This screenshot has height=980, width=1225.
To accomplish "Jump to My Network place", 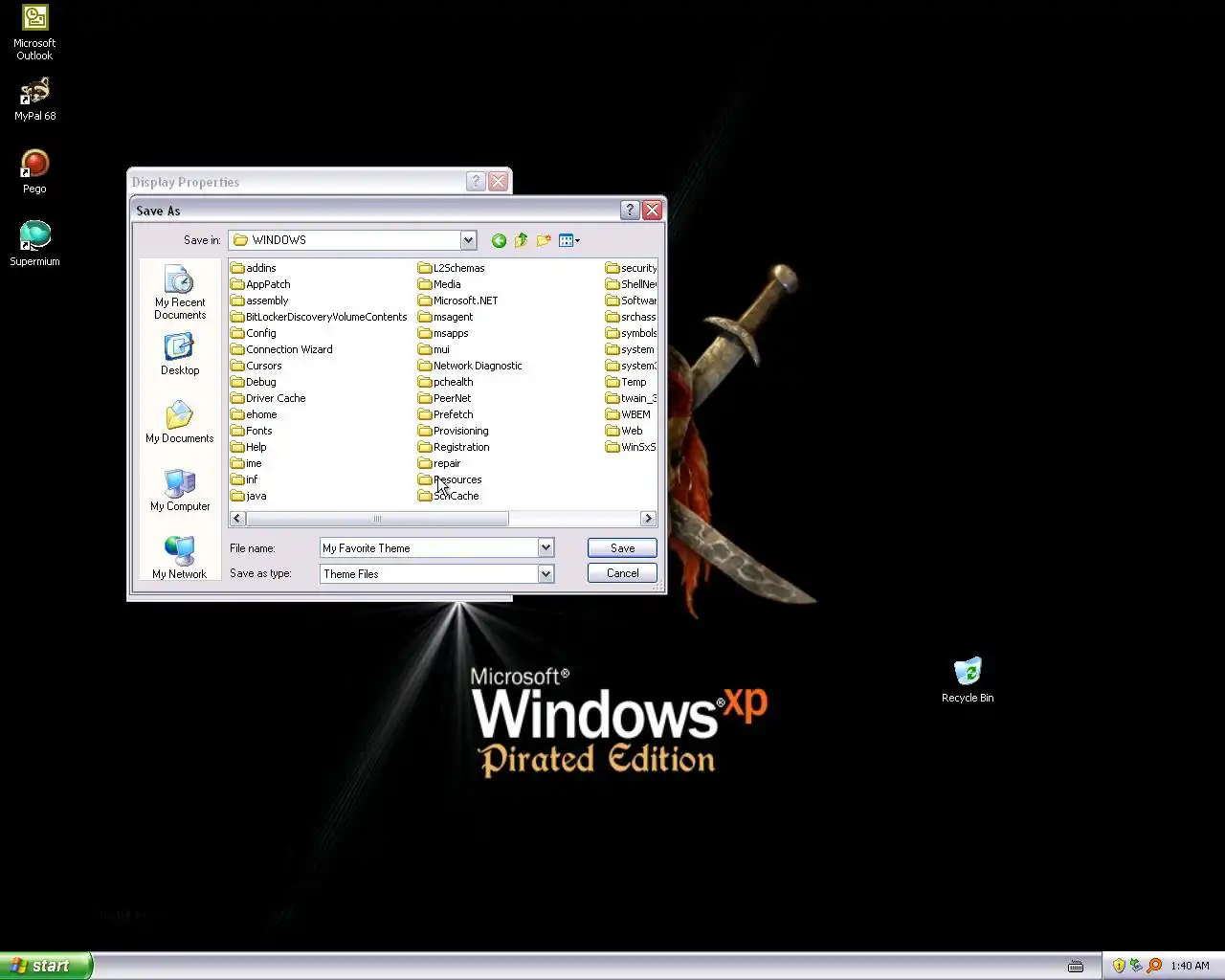I will pyautogui.click(x=180, y=559).
